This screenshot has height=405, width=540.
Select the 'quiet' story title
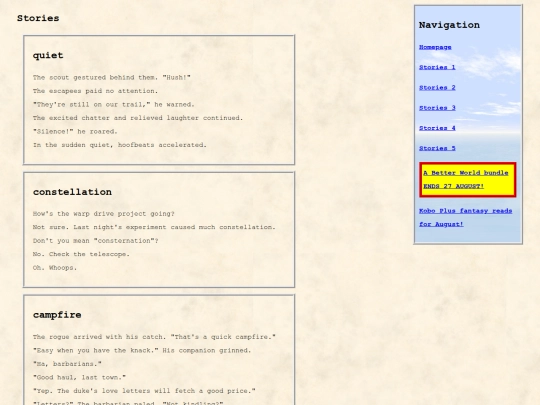[48, 55]
